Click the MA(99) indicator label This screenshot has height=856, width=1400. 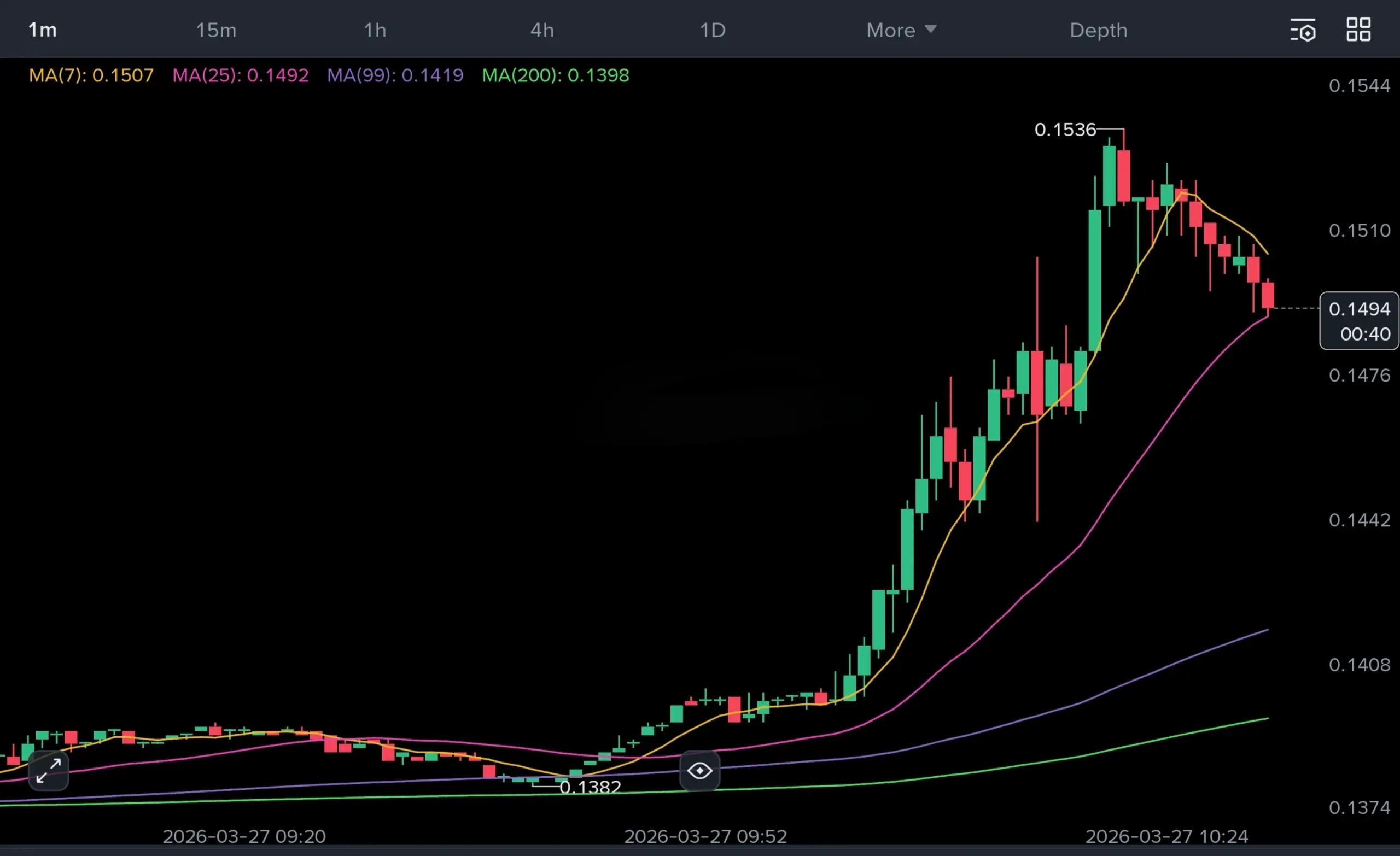[395, 75]
